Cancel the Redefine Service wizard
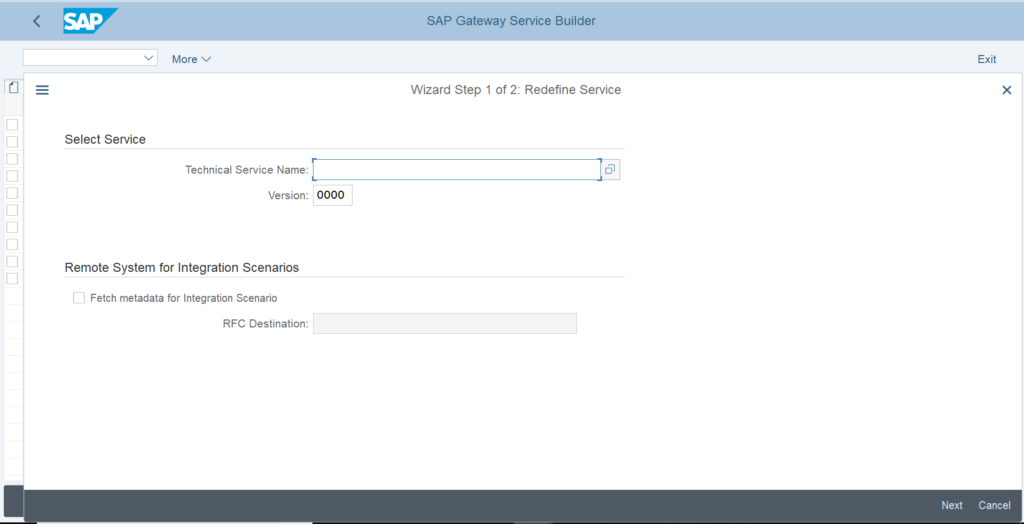1024x524 pixels. (x=994, y=505)
